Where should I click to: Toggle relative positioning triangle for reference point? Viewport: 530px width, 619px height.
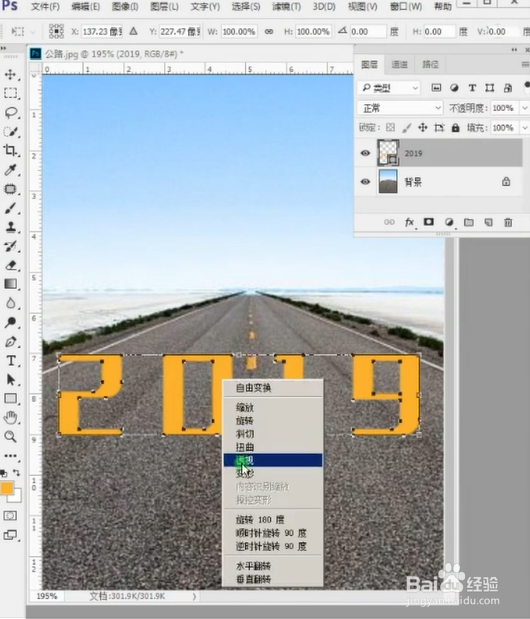pos(134,31)
